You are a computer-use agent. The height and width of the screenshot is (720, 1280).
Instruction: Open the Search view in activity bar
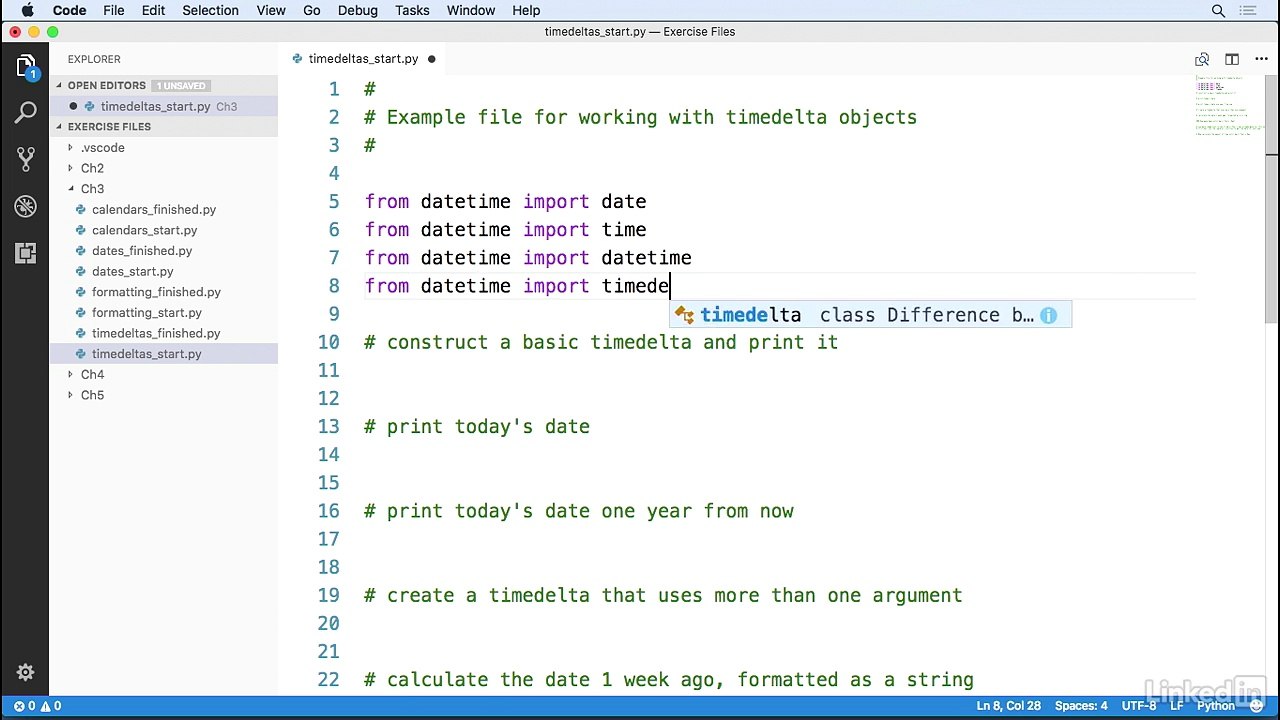tap(26, 113)
